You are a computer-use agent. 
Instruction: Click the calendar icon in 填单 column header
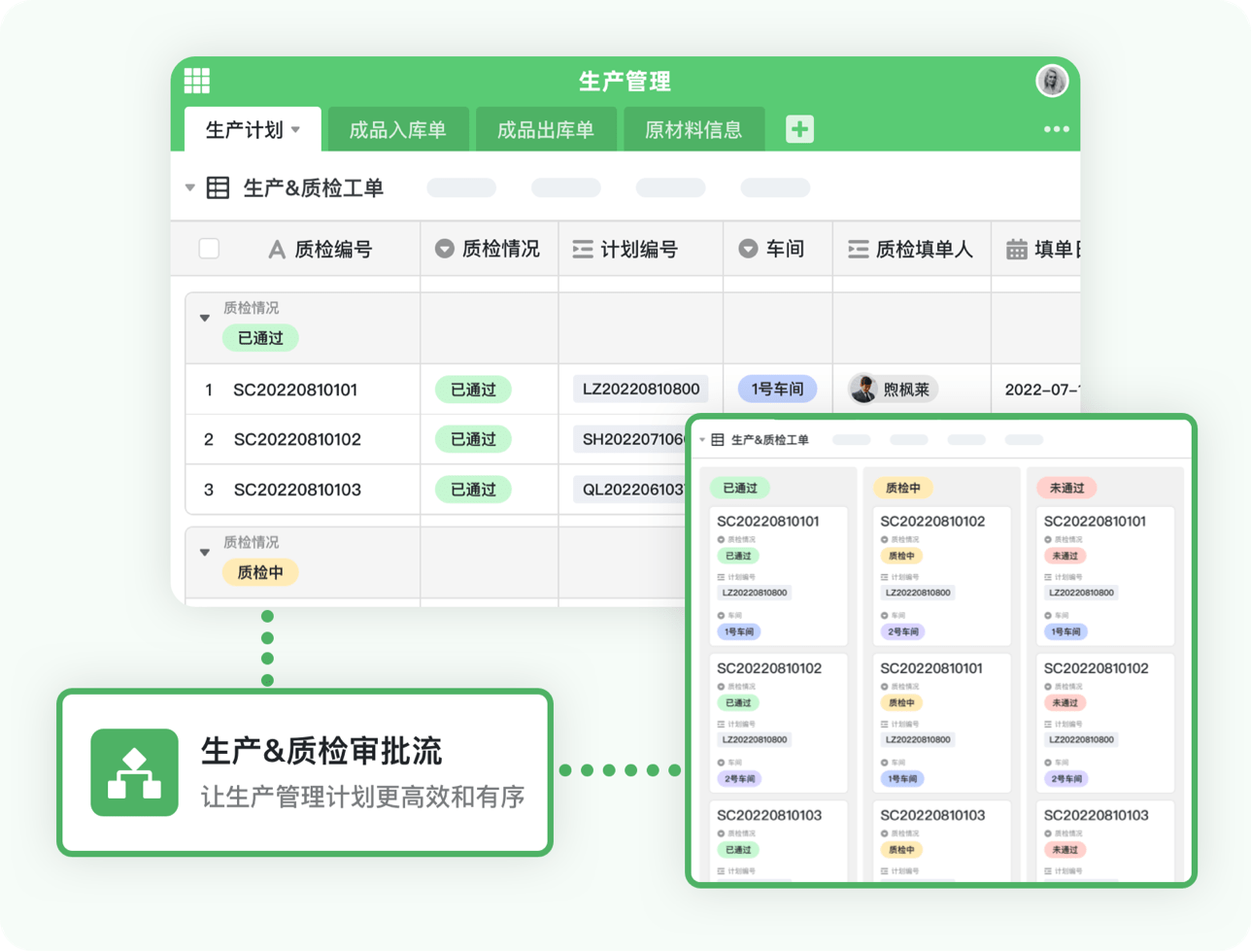tap(1016, 250)
